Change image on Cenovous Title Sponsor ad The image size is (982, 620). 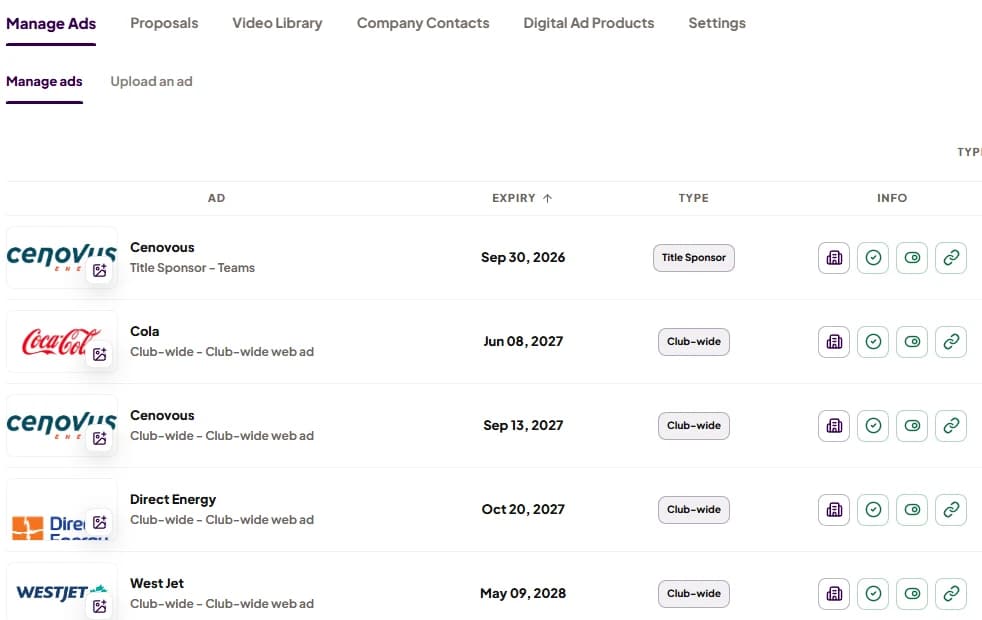click(100, 271)
